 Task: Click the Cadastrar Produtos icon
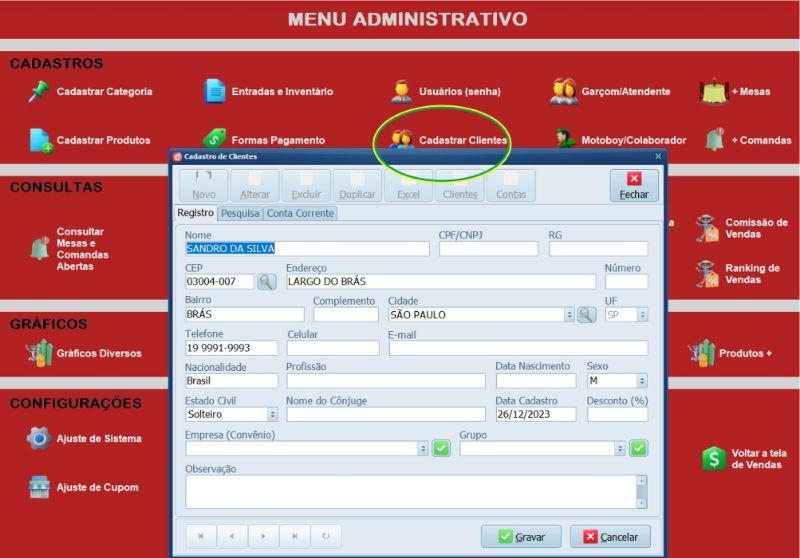[40, 140]
